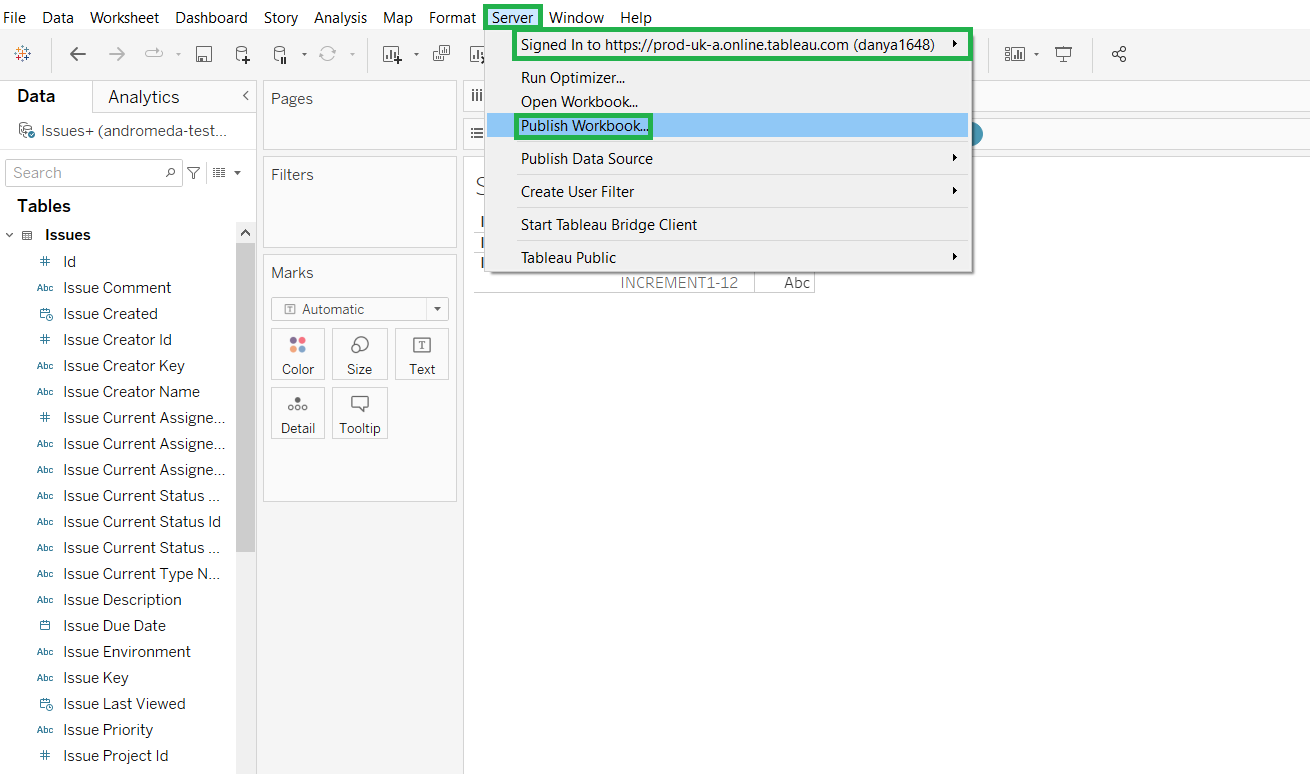This screenshot has height=774, width=1310.
Task: Create a new worksheet from the toolbar
Action: pos(391,54)
